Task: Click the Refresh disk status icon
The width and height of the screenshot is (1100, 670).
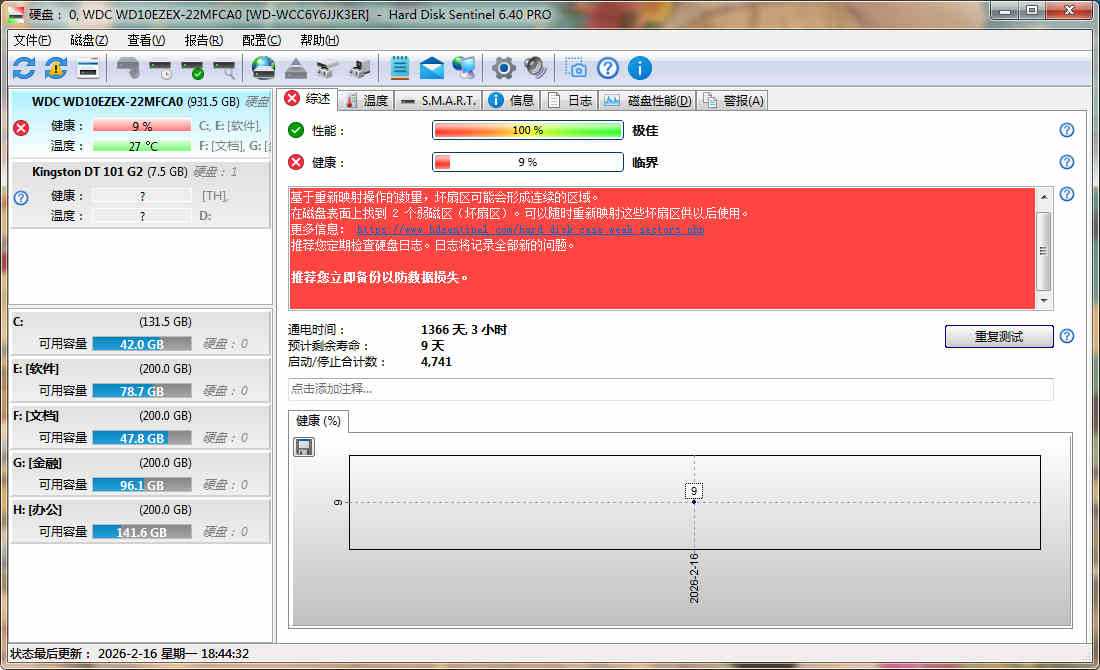Action: (22, 67)
